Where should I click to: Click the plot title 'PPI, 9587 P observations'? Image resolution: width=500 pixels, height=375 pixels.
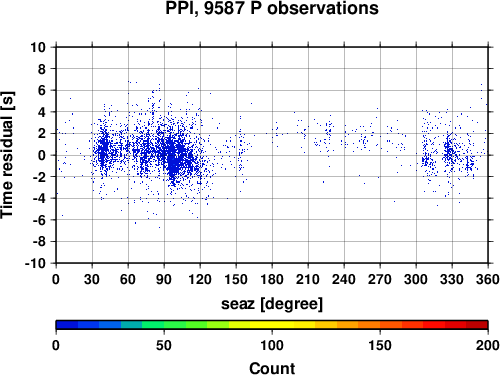tap(272, 8)
